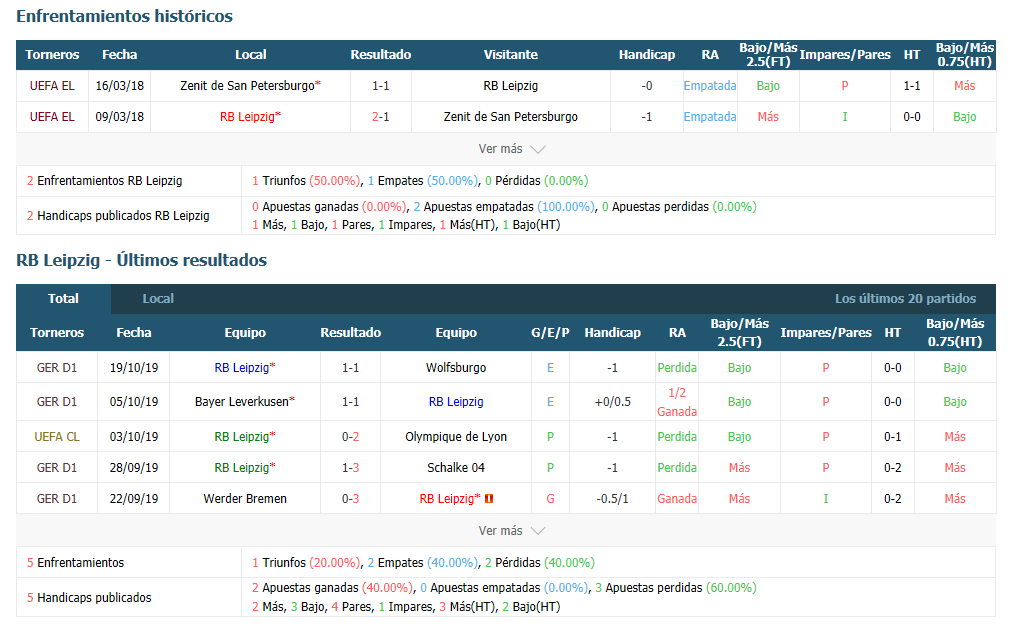Click '1/2 Ganada' RA value for Leverkusen match
The height and width of the screenshot is (624, 1014).
pyautogui.click(x=677, y=402)
